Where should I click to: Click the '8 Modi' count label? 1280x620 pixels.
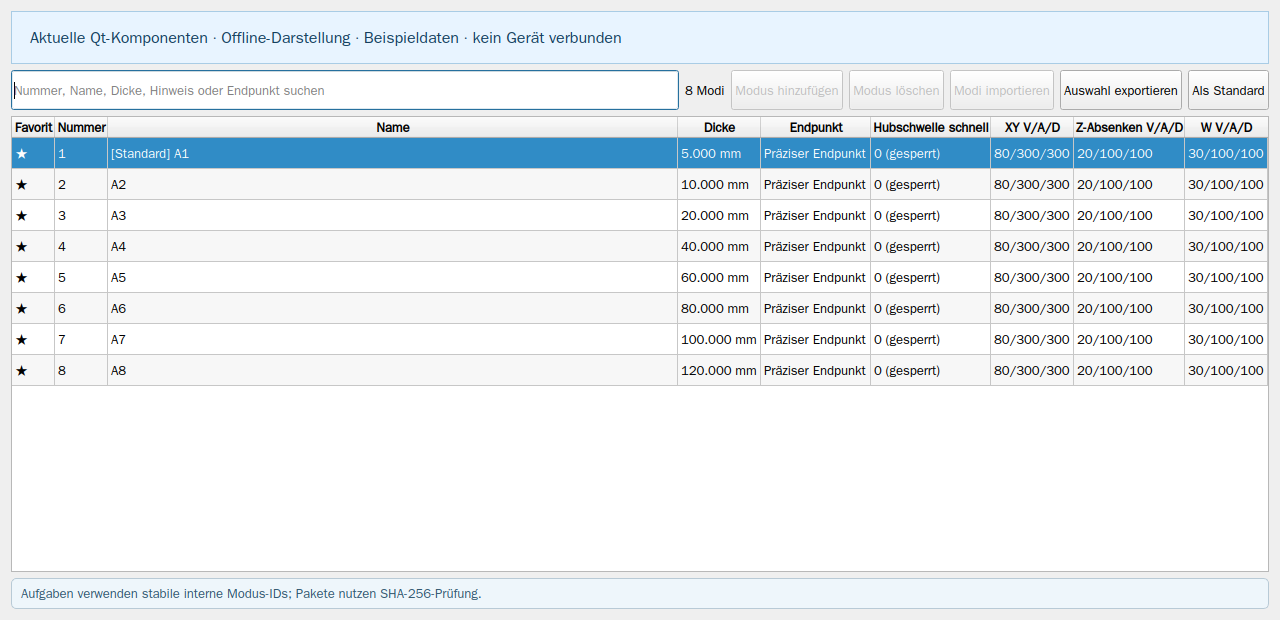pyautogui.click(x=705, y=90)
